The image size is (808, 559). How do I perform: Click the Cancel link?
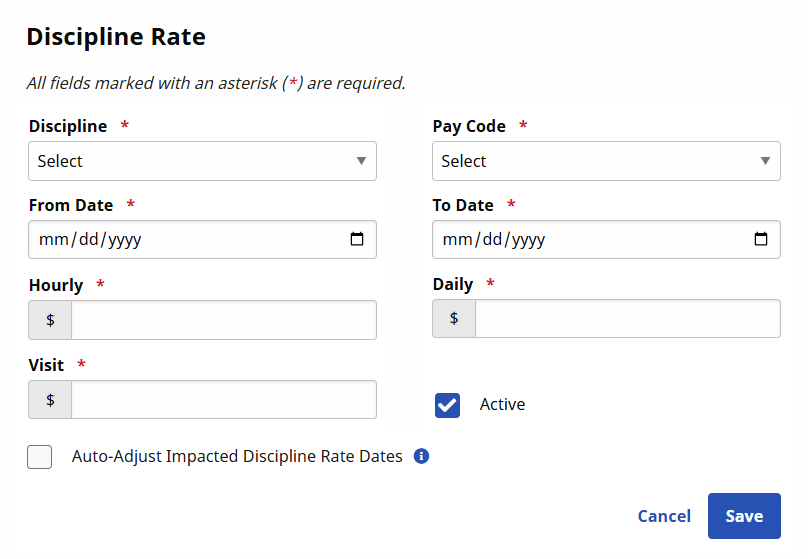(x=664, y=516)
